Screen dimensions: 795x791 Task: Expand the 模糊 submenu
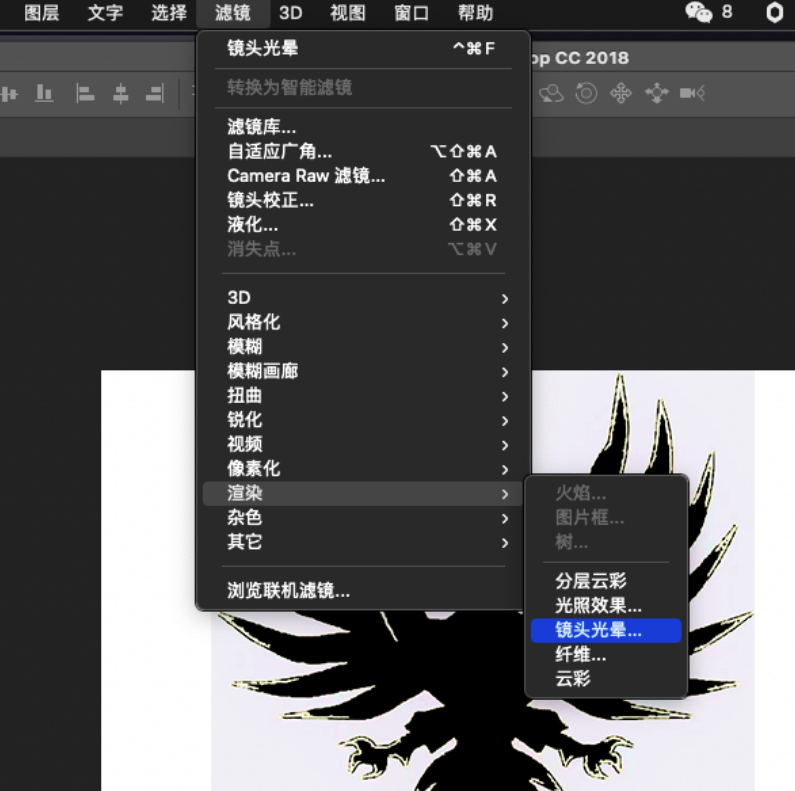[363, 347]
